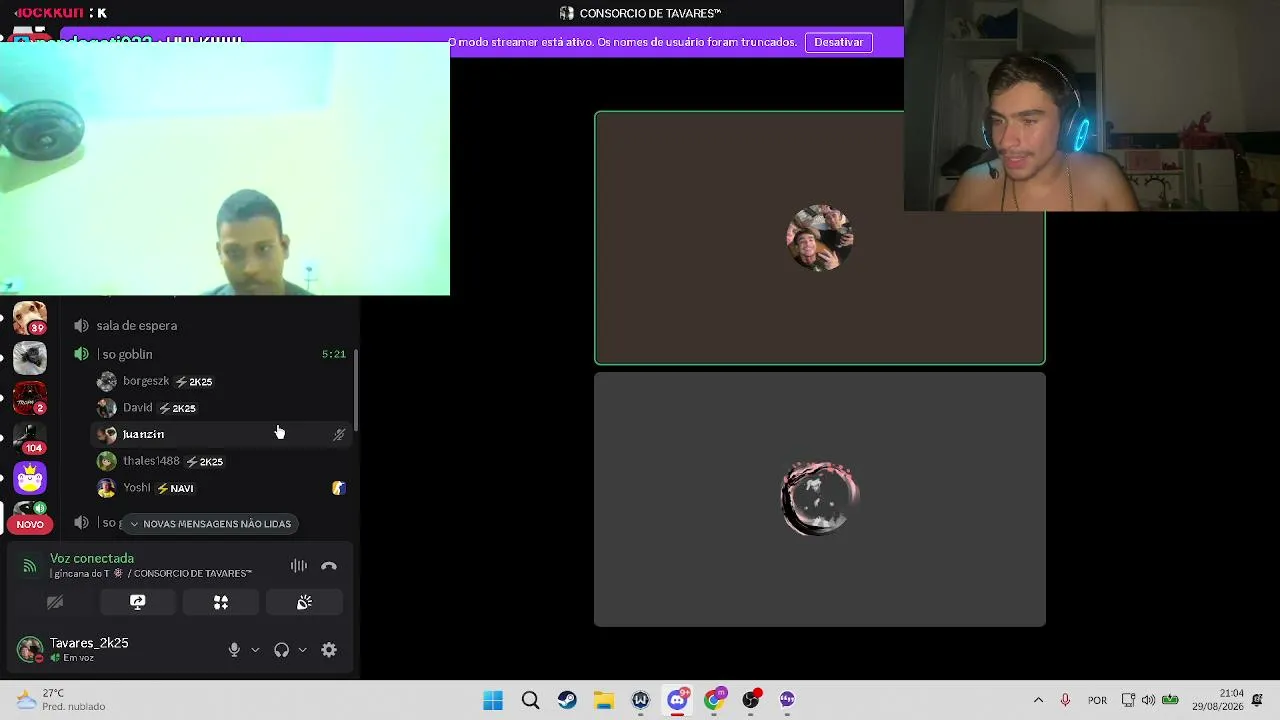
Task: Click the microphone tray icon
Action: (x=1066, y=700)
